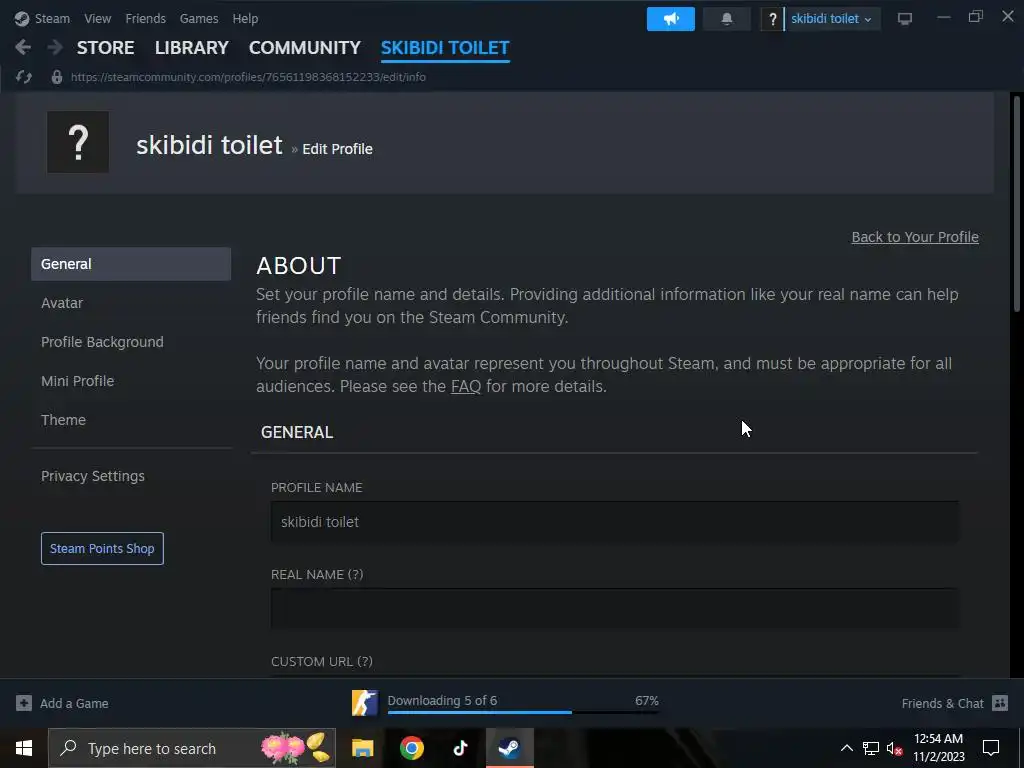Select Avatar in the sidebar
This screenshot has width=1024, height=768.
click(x=62, y=303)
